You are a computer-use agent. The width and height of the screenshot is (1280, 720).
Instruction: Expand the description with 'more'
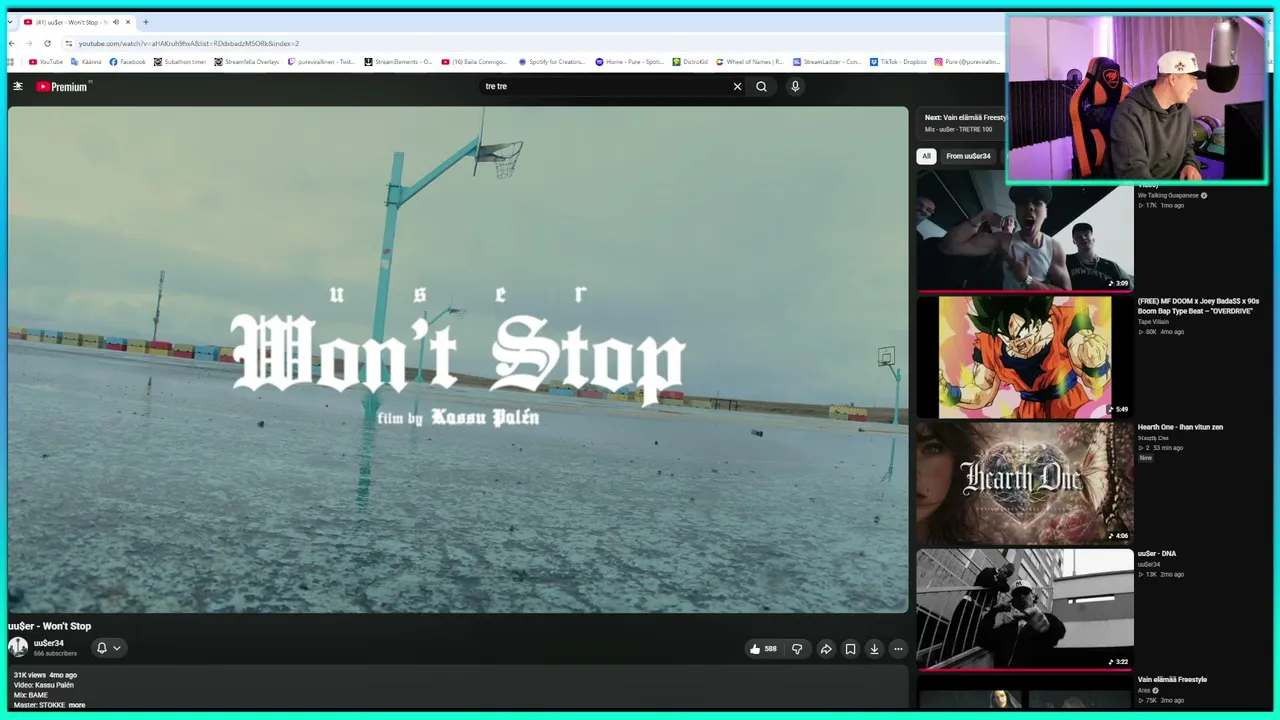tap(77, 705)
